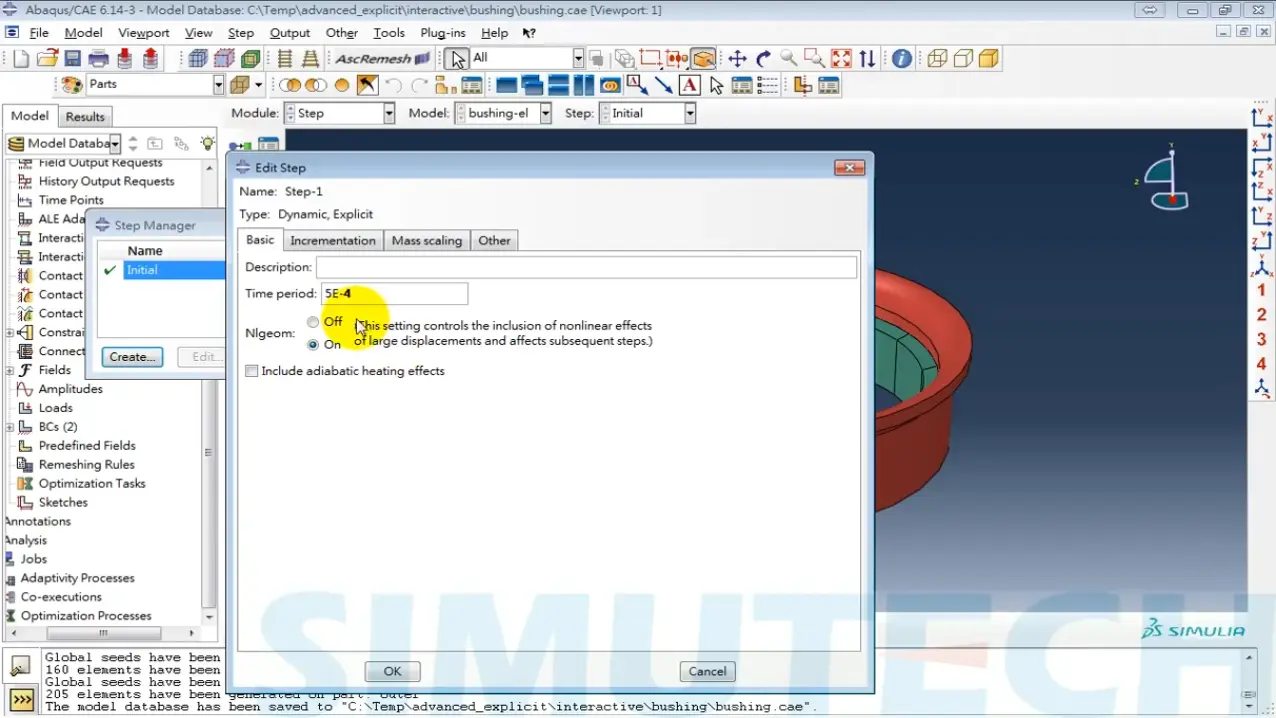Click the pan view cross-arrows icon

[x=737, y=59]
